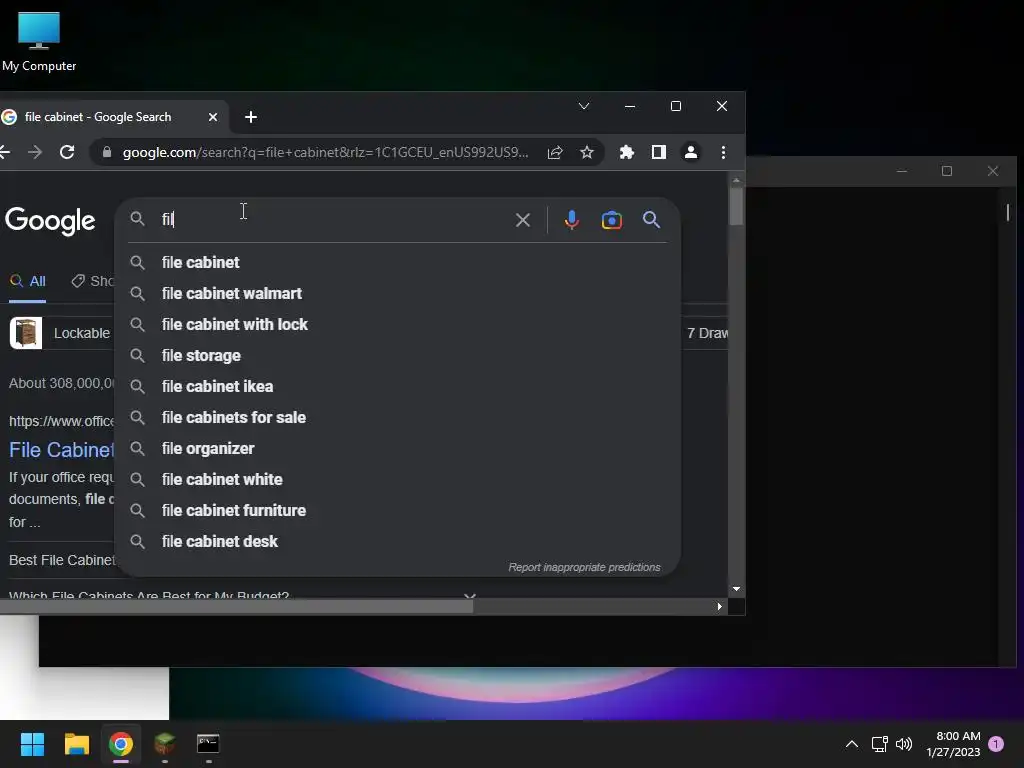Click inside the Google search input field
This screenshot has height=768, width=1024.
tap(333, 219)
